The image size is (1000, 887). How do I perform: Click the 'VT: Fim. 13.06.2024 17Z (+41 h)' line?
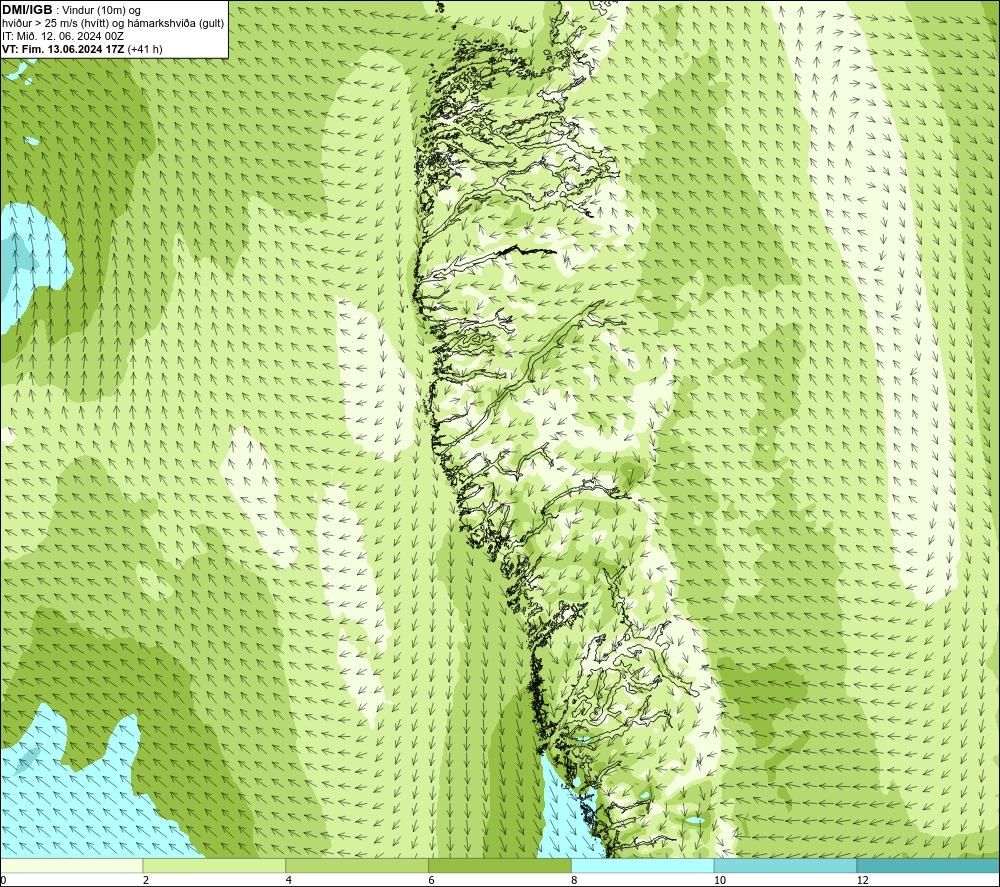(x=82, y=49)
